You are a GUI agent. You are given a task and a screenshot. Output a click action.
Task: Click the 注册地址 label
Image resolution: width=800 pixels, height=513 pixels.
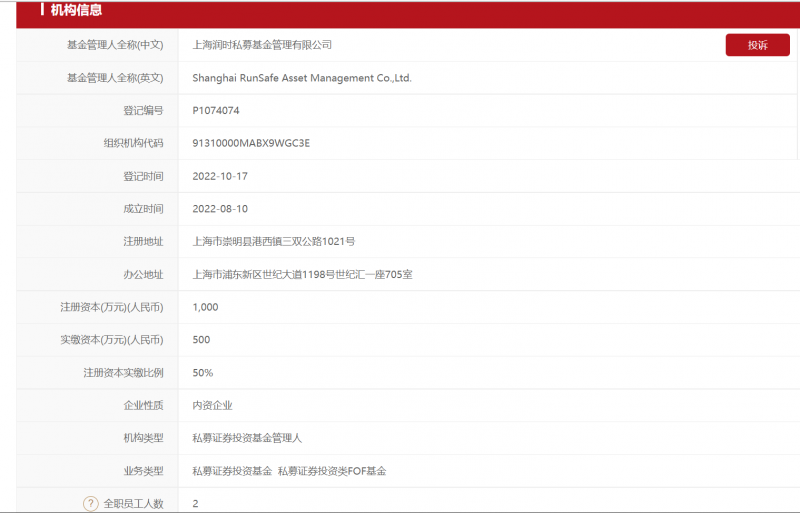pyautogui.click(x=143, y=241)
